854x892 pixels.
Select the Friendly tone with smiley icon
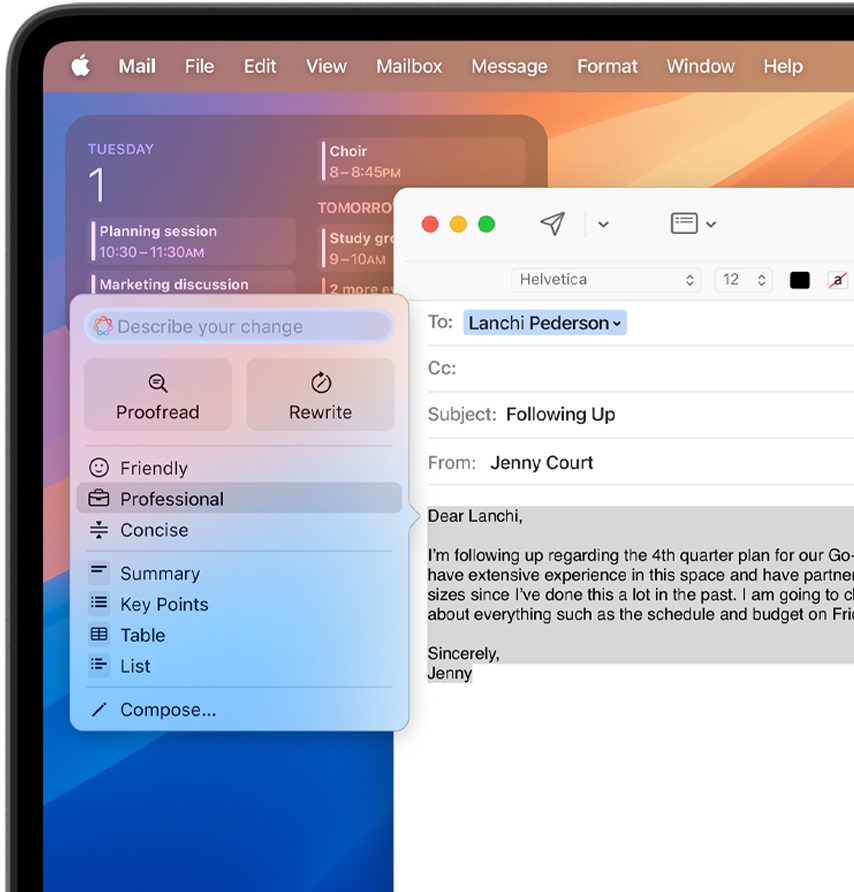[153, 467]
